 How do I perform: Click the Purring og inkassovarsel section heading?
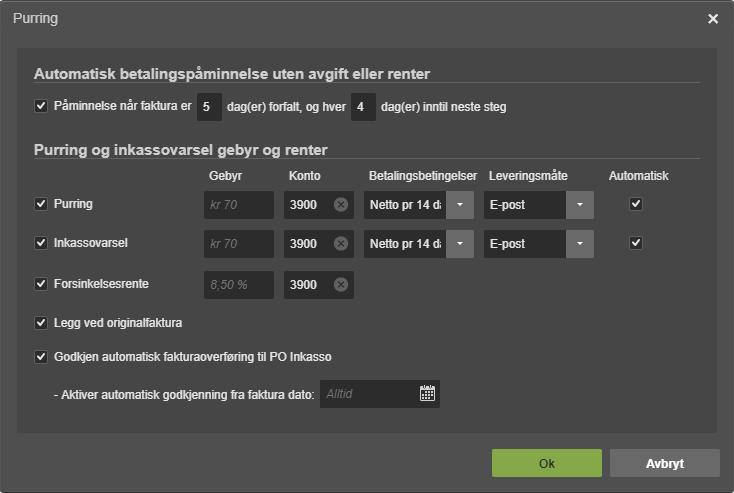tap(181, 150)
